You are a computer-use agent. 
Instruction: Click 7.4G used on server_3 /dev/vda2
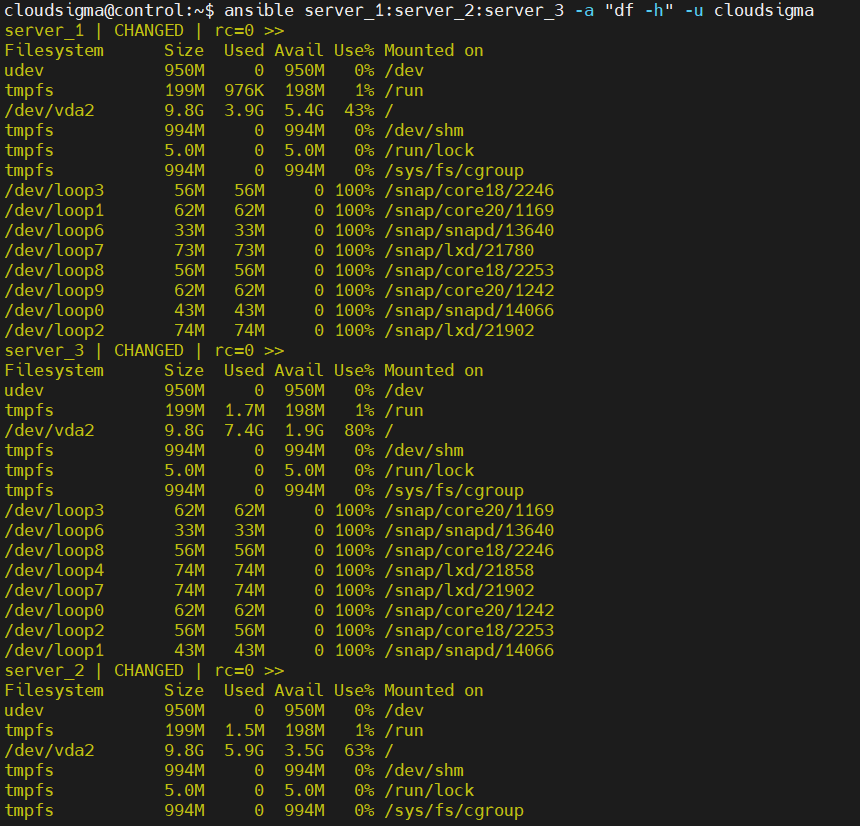[244, 431]
